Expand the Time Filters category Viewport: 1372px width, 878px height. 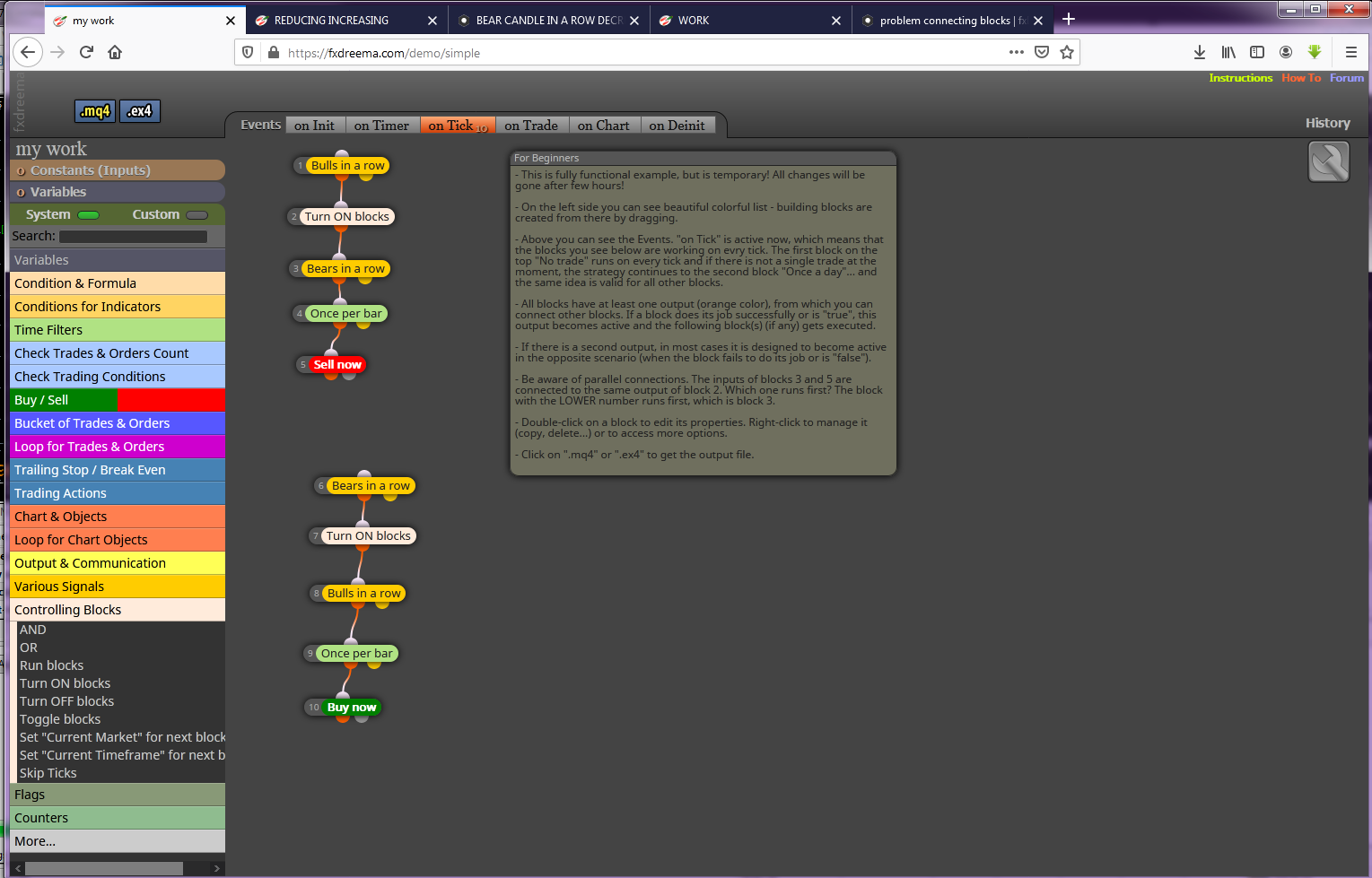[x=118, y=330]
